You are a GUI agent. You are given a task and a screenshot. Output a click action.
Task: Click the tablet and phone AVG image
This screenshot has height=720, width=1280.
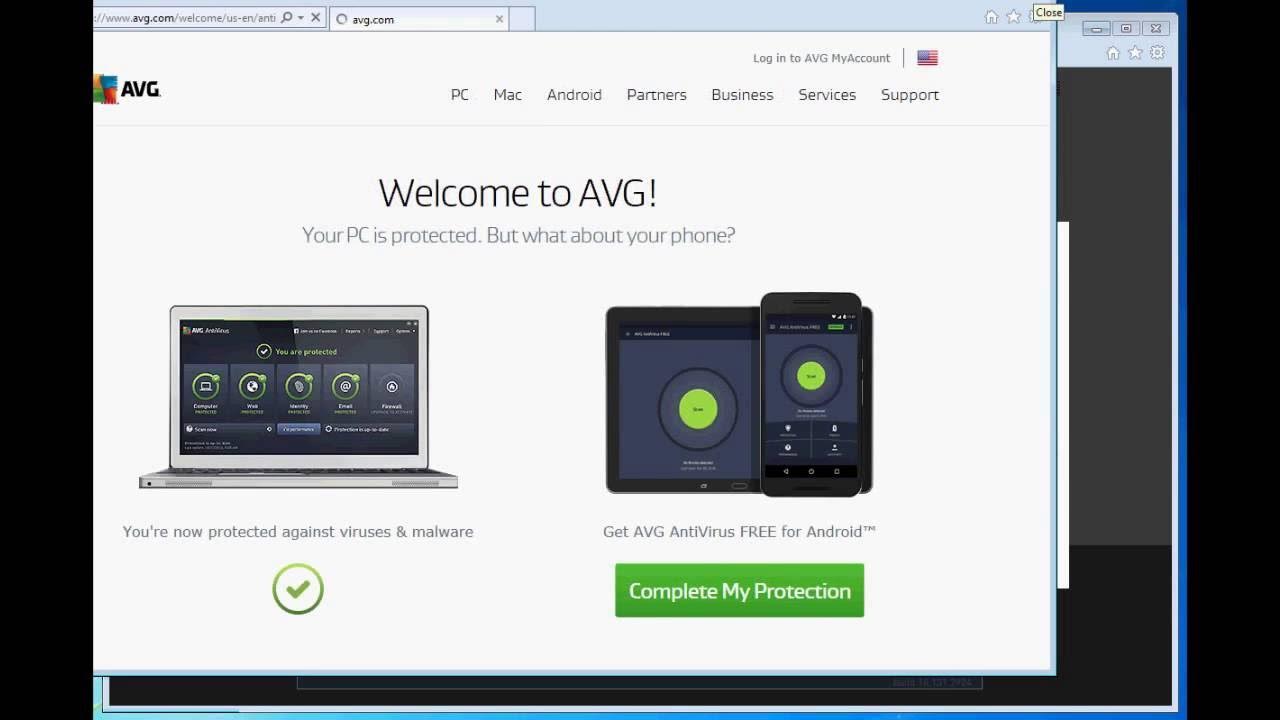[739, 395]
